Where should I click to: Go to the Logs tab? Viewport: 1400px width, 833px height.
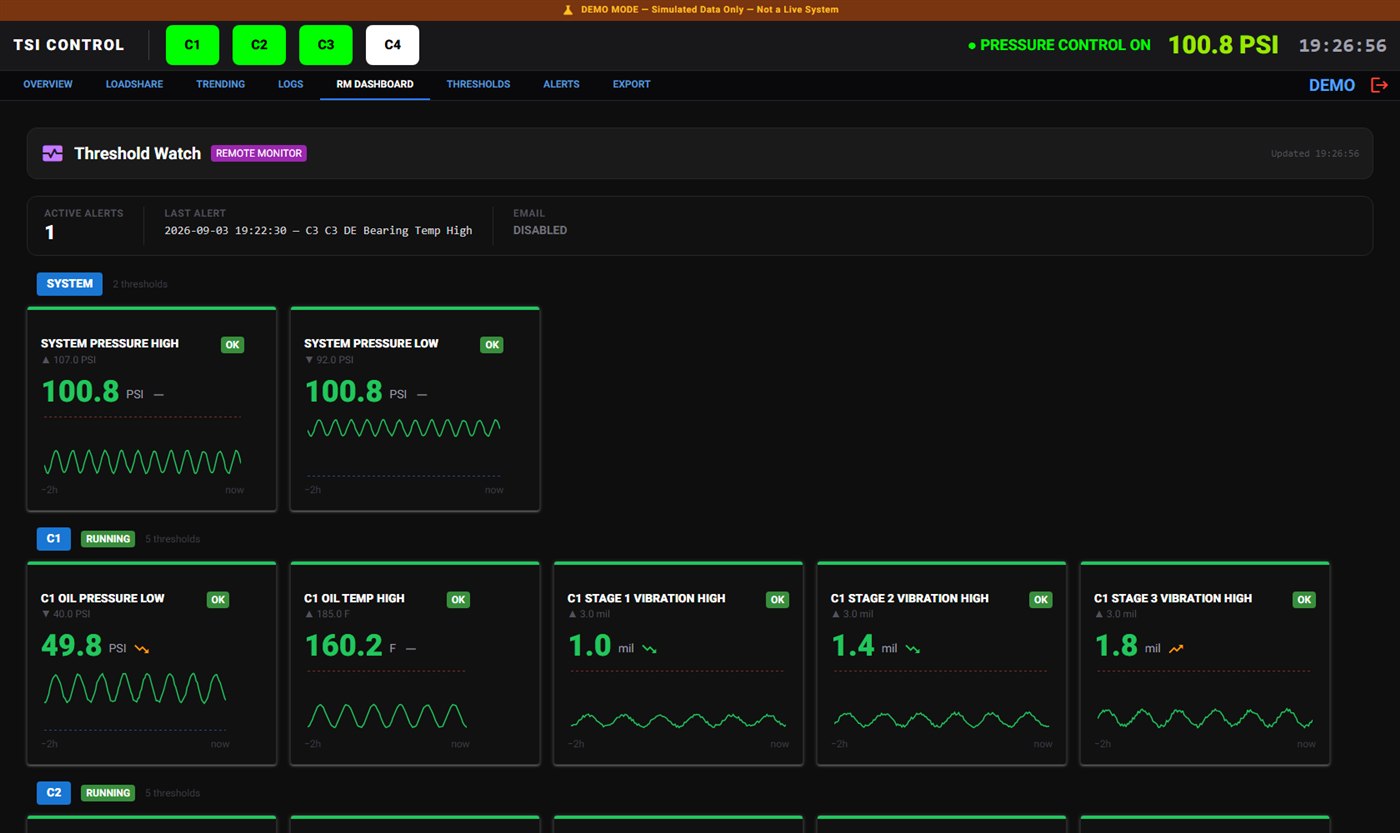tap(290, 84)
